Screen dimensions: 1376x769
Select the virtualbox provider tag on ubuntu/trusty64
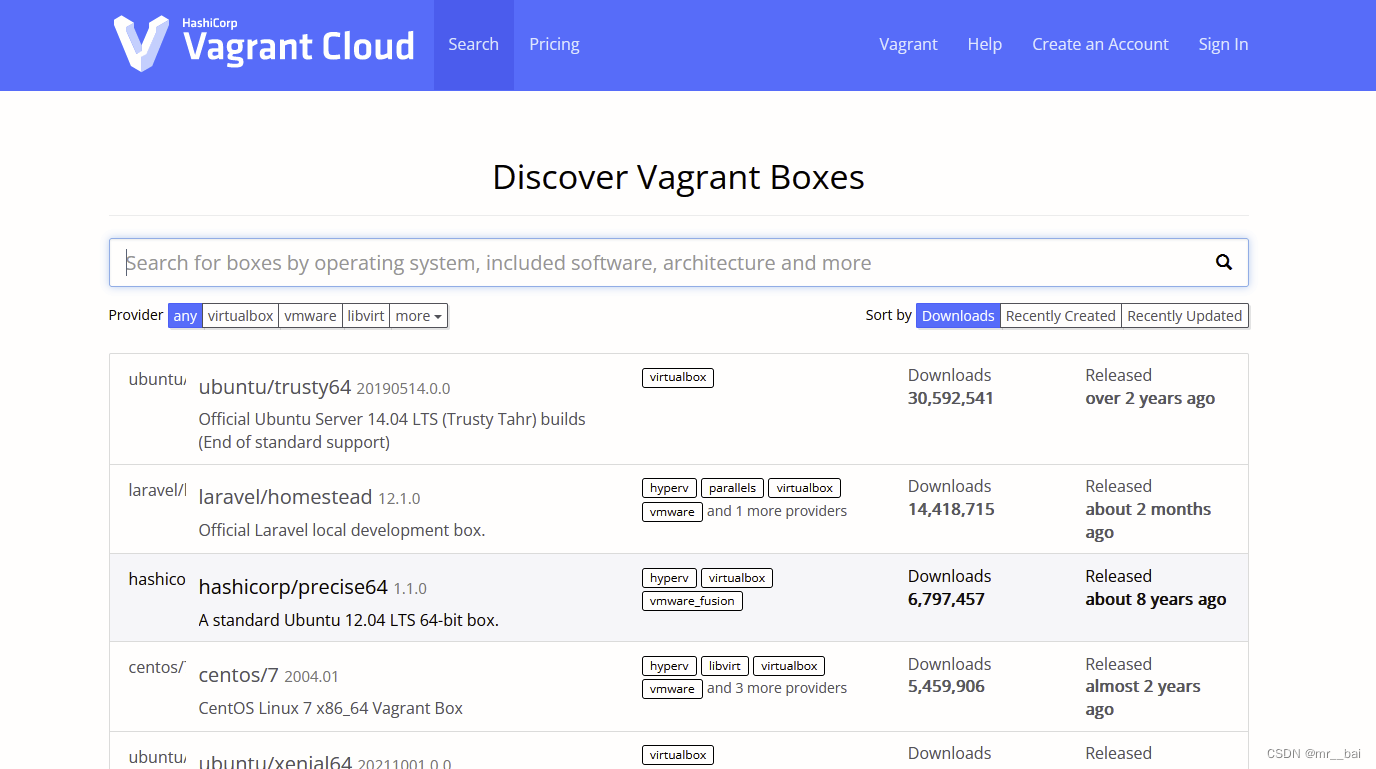click(677, 377)
